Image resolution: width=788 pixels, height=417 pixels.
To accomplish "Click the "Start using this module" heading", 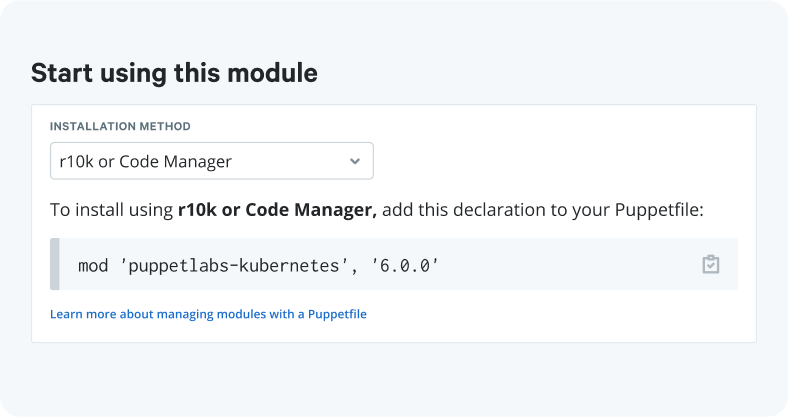I will 174,73.
